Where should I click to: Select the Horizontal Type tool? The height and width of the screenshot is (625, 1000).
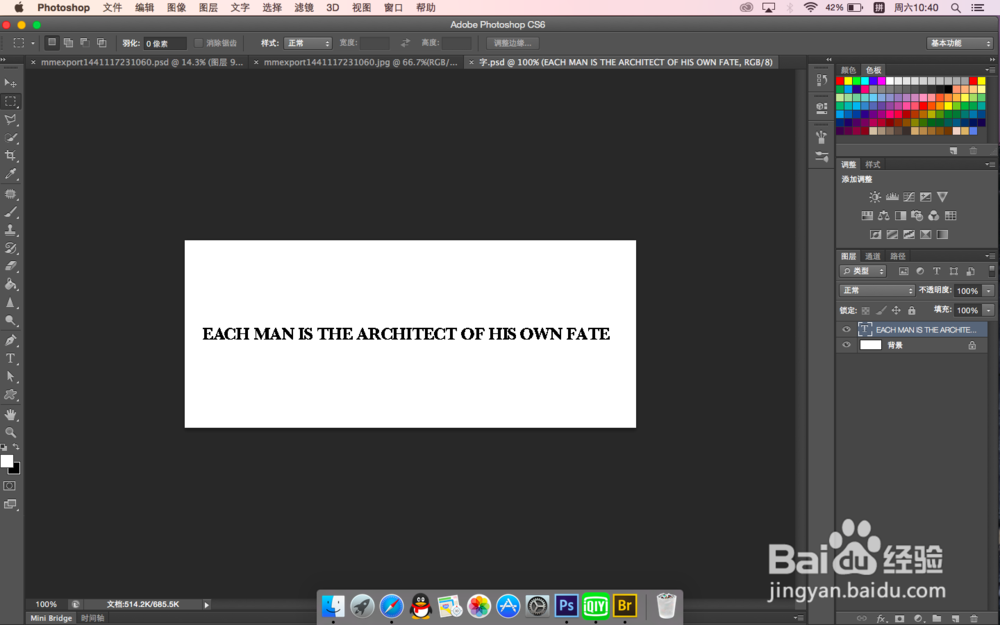click(11, 358)
